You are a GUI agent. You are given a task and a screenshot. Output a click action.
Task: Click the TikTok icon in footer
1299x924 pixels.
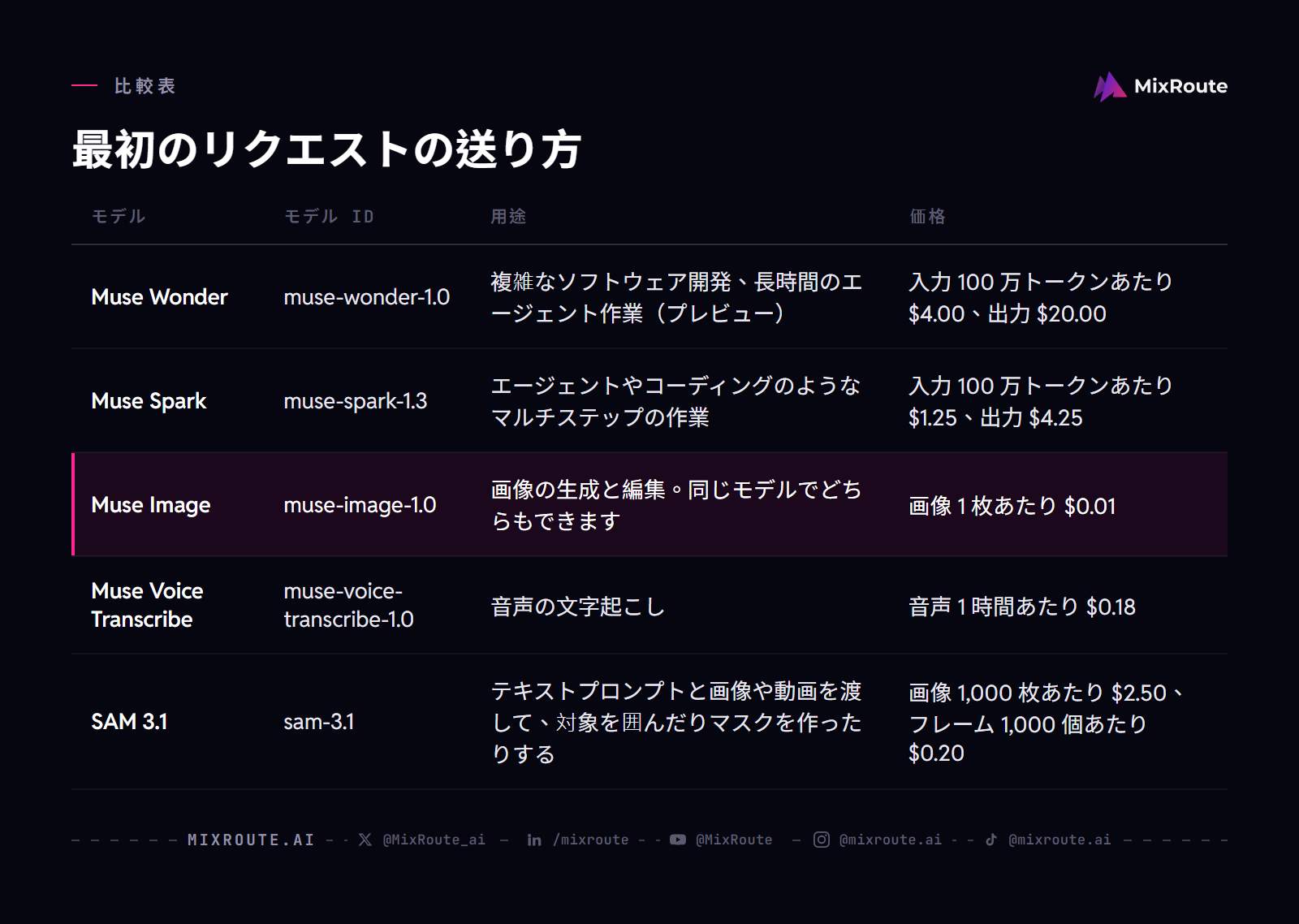(x=991, y=840)
